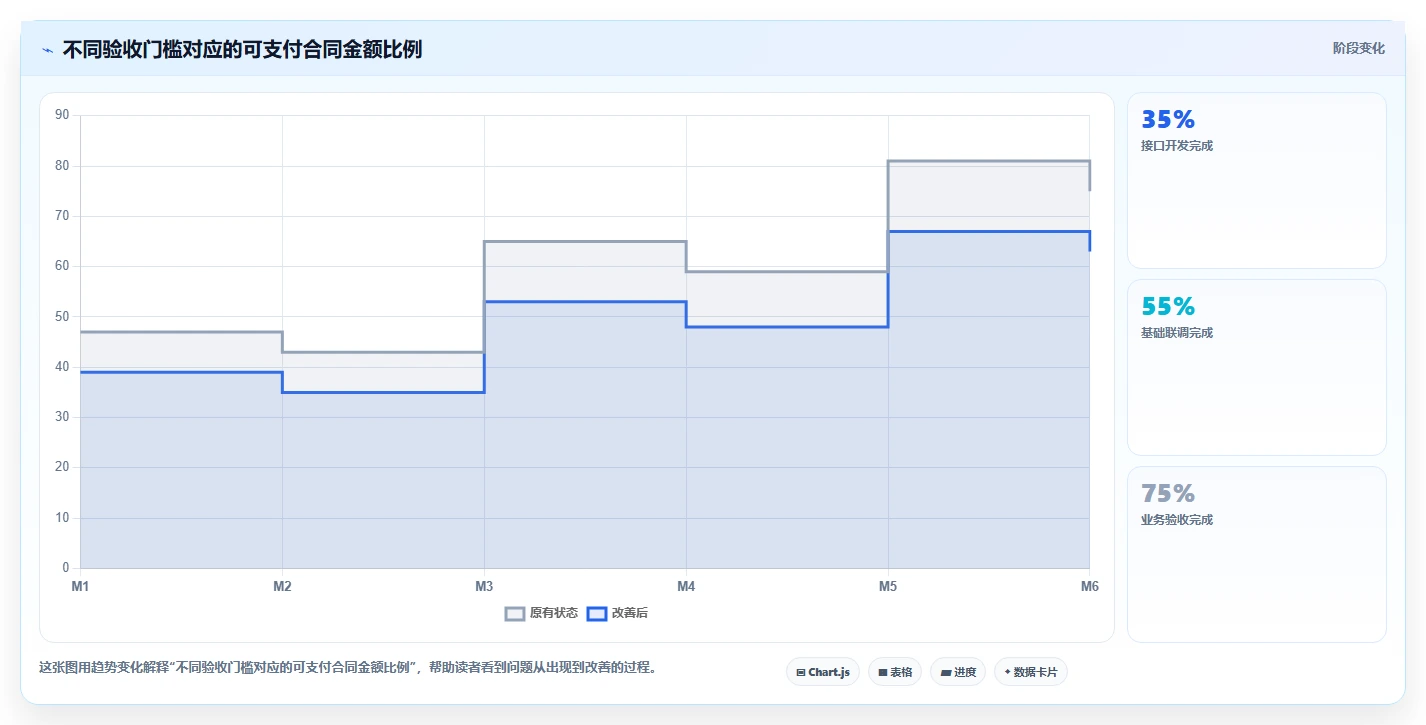The image size is (1426, 725).
Task: Click the Chart.js tag
Action: tap(822, 672)
